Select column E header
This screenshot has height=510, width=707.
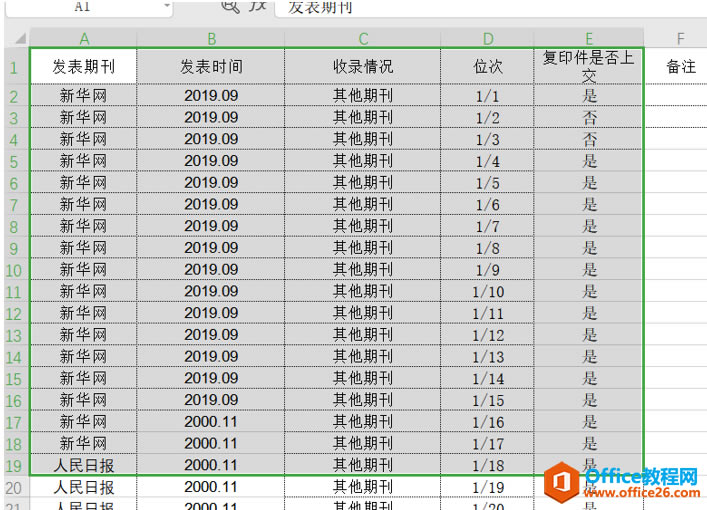pos(588,39)
